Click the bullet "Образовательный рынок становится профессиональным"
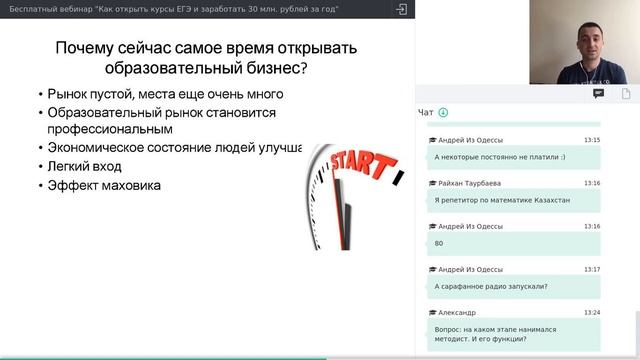This screenshot has height=360, width=640. click(161, 121)
